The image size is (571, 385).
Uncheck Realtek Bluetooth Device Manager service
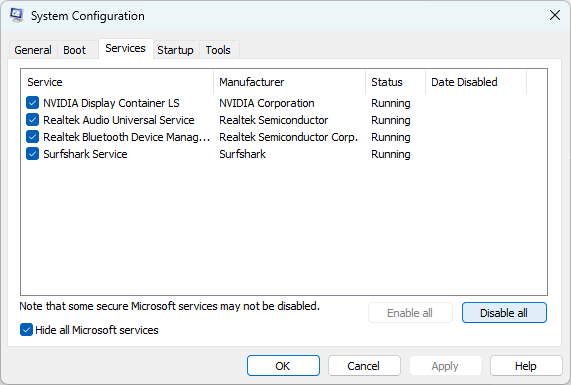32,137
